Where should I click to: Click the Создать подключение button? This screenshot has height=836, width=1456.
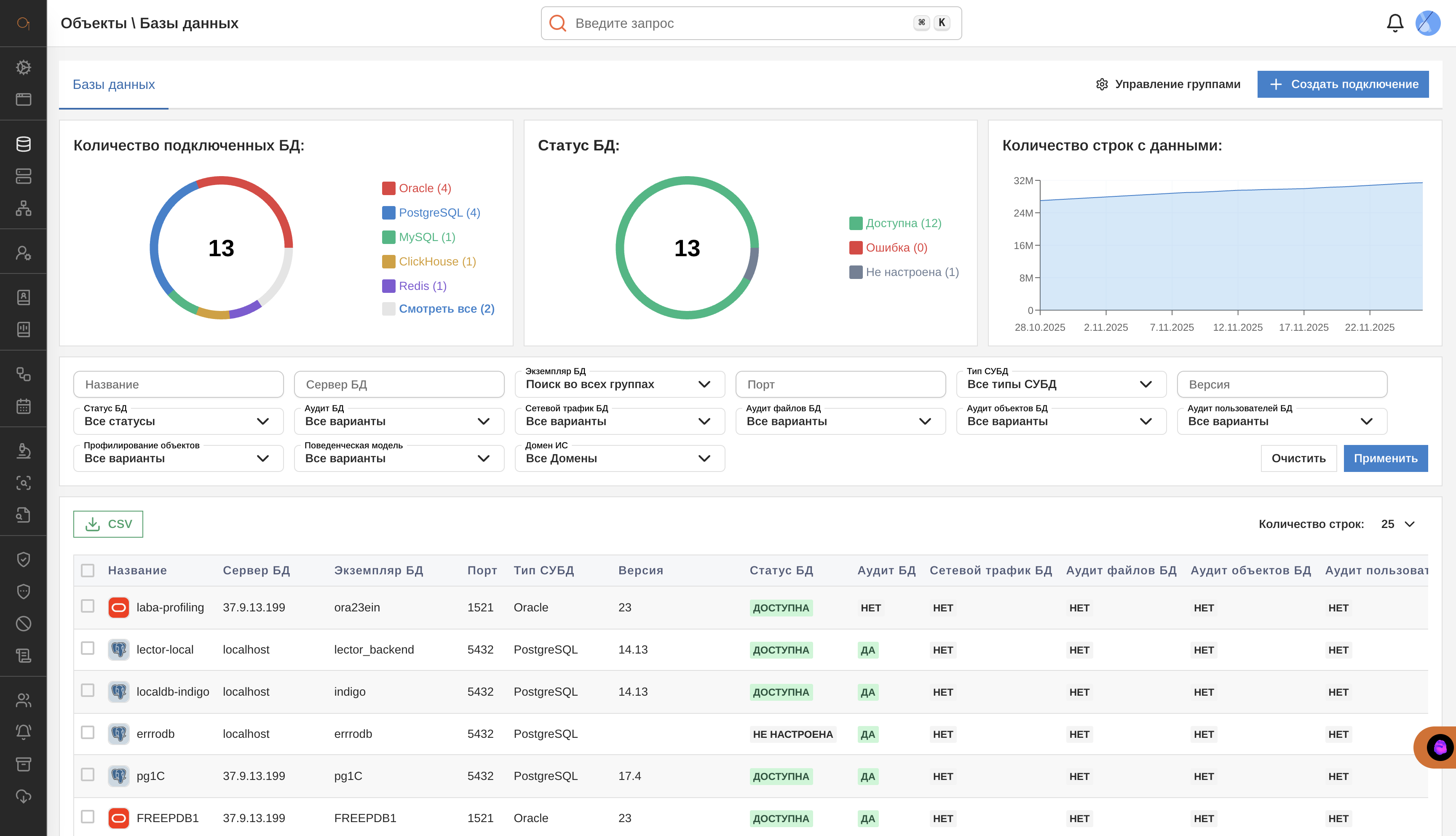pyautogui.click(x=1342, y=84)
